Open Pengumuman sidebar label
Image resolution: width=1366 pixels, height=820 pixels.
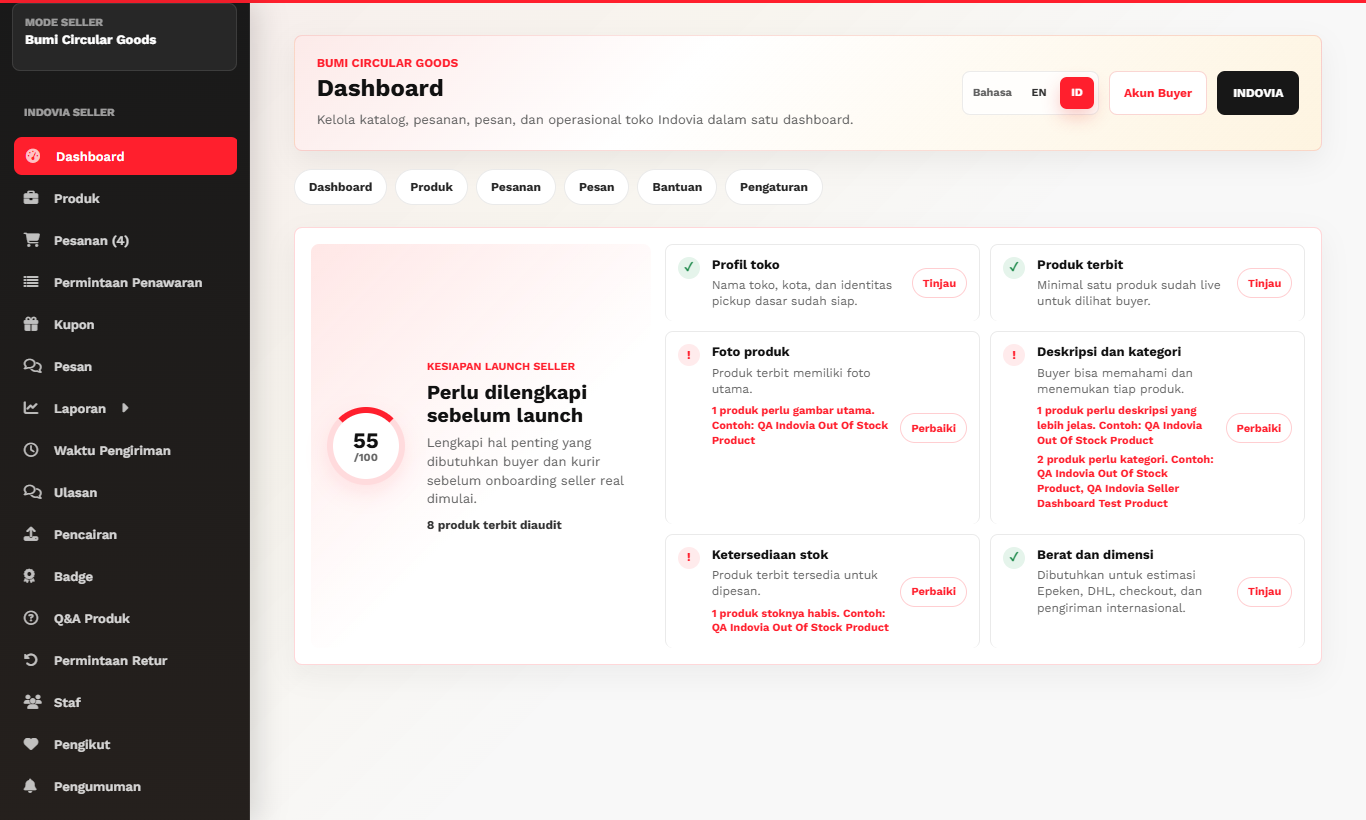coord(97,787)
